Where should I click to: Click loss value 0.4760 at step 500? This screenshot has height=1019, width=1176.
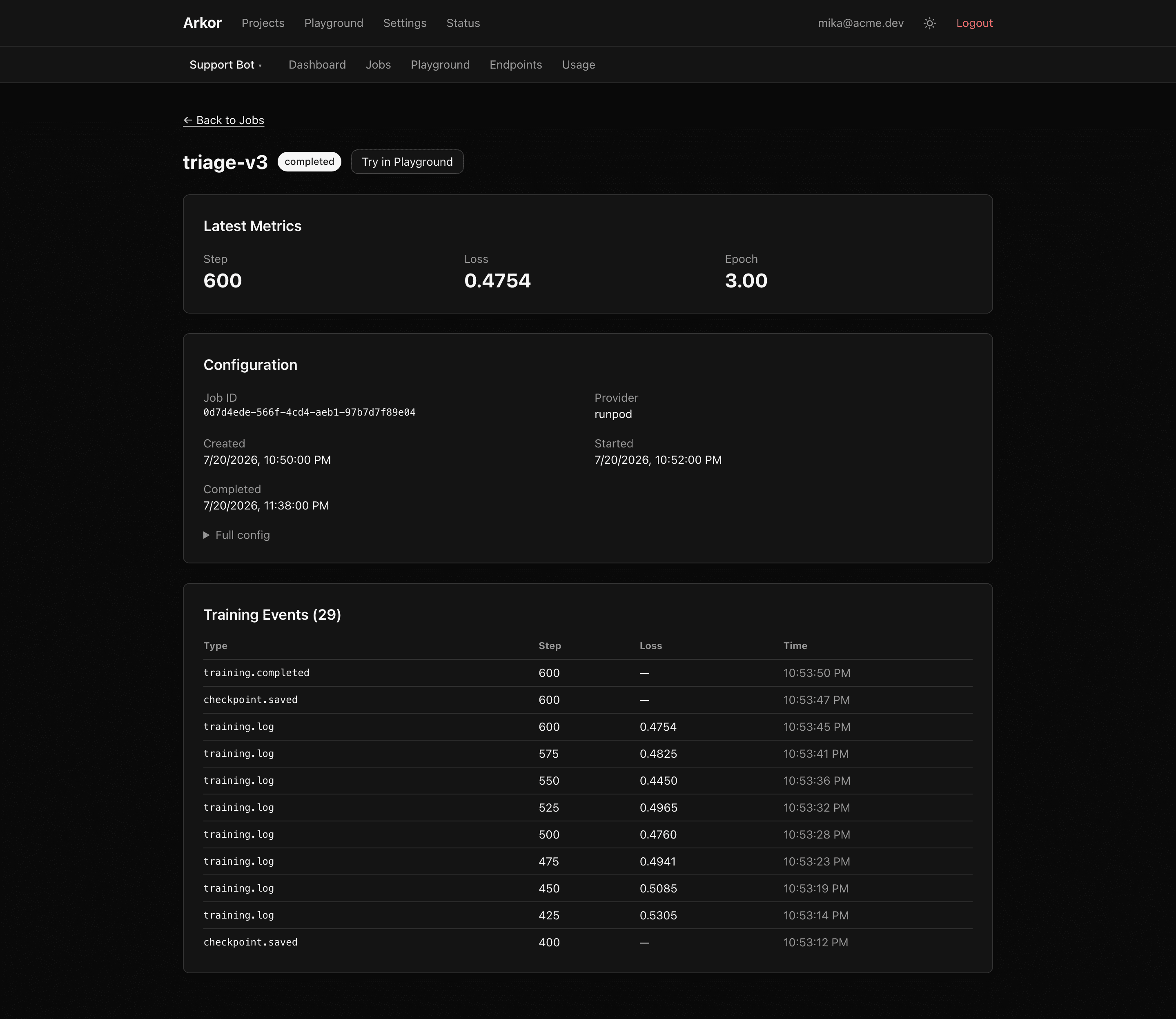[x=658, y=835]
